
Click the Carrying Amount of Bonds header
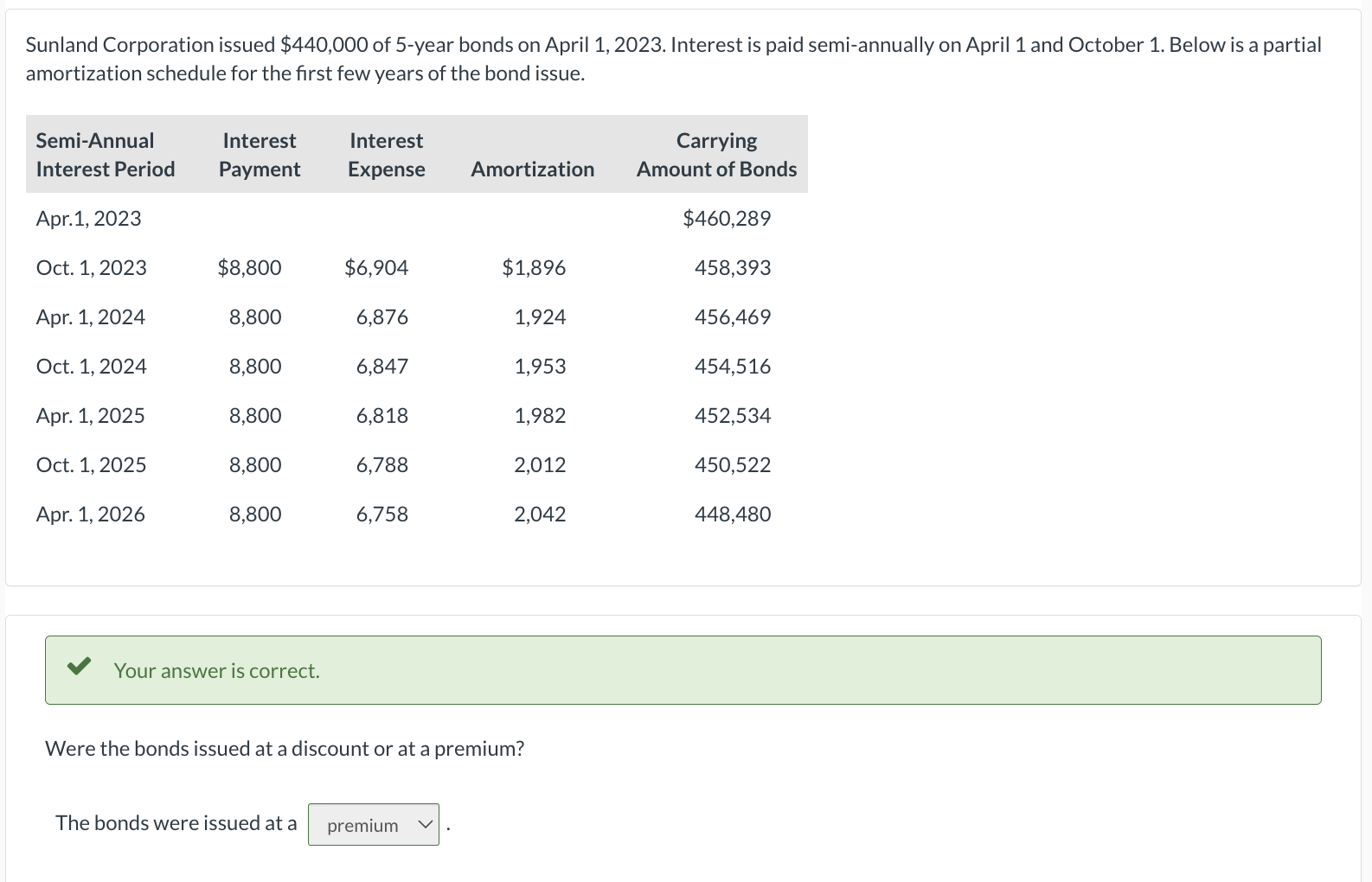(717, 155)
